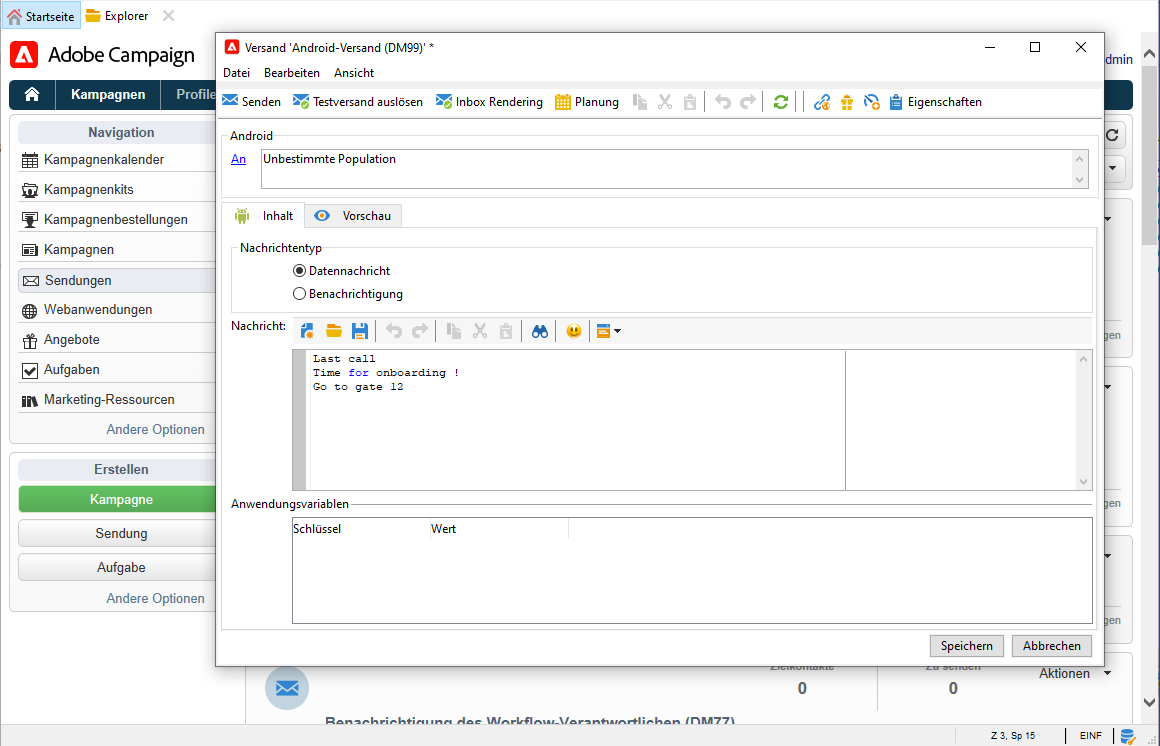Click the database icon in the status bar

point(1127,736)
